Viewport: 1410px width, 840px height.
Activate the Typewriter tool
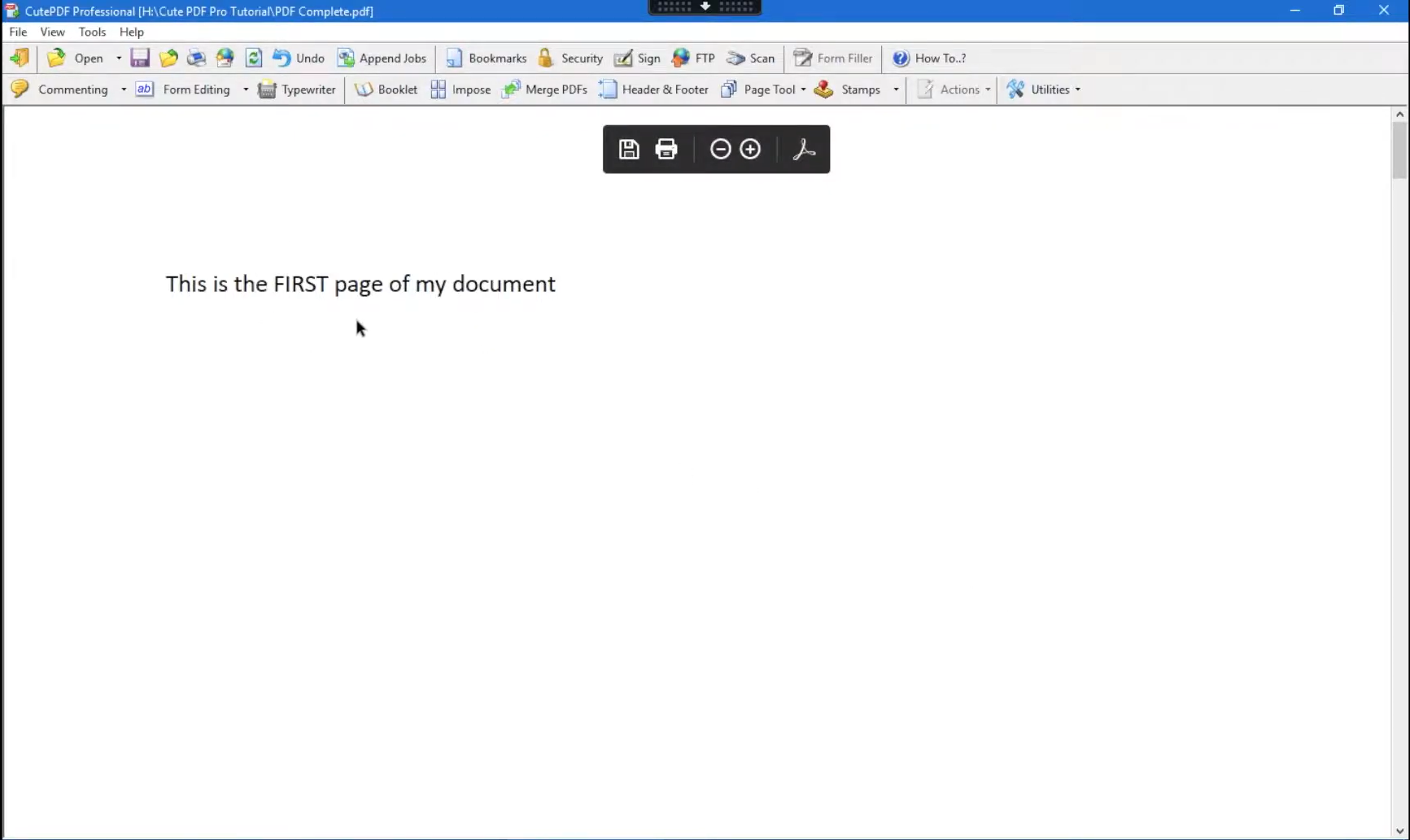pyautogui.click(x=297, y=89)
